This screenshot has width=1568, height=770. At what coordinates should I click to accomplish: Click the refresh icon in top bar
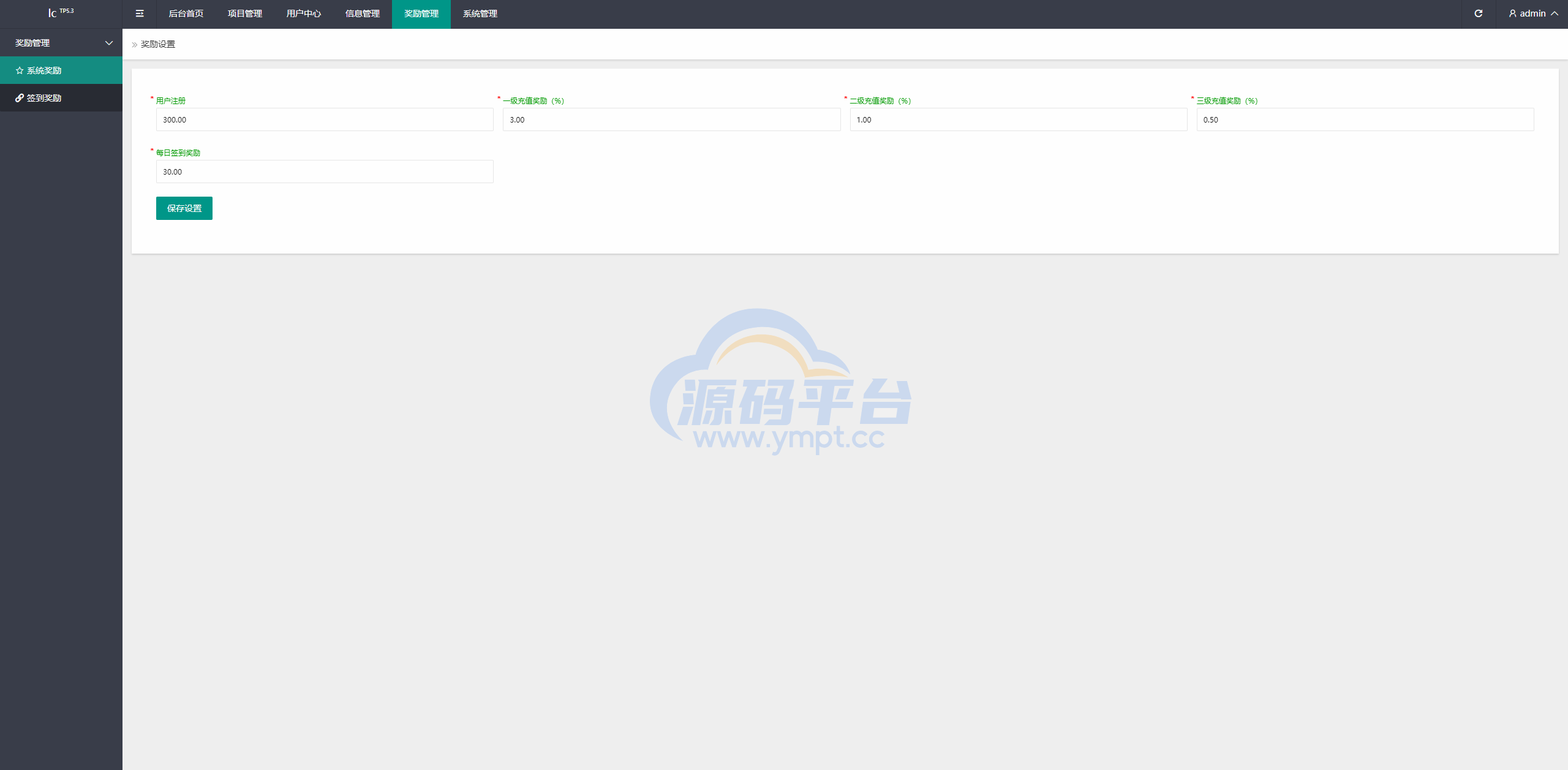(x=1478, y=13)
